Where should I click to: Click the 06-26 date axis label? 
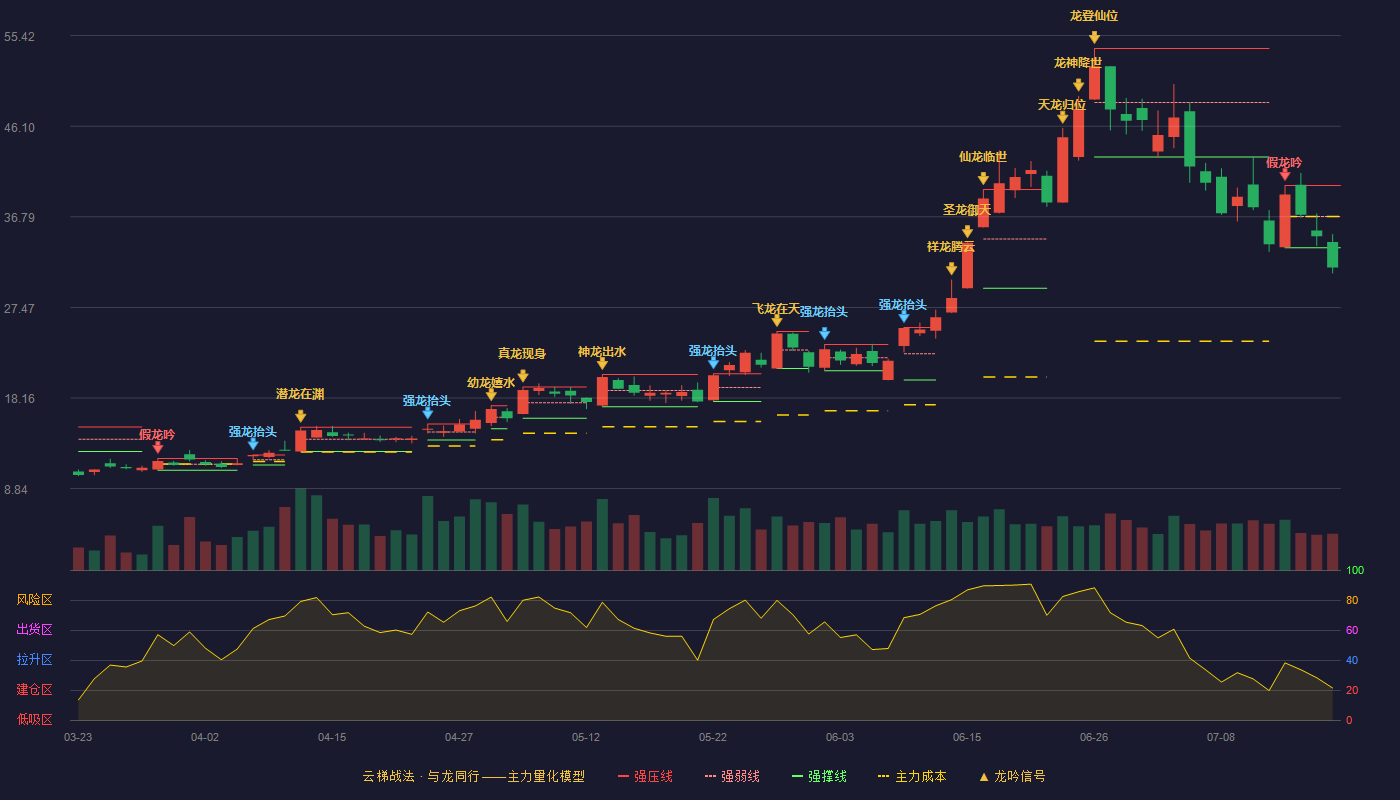[x=1094, y=737]
